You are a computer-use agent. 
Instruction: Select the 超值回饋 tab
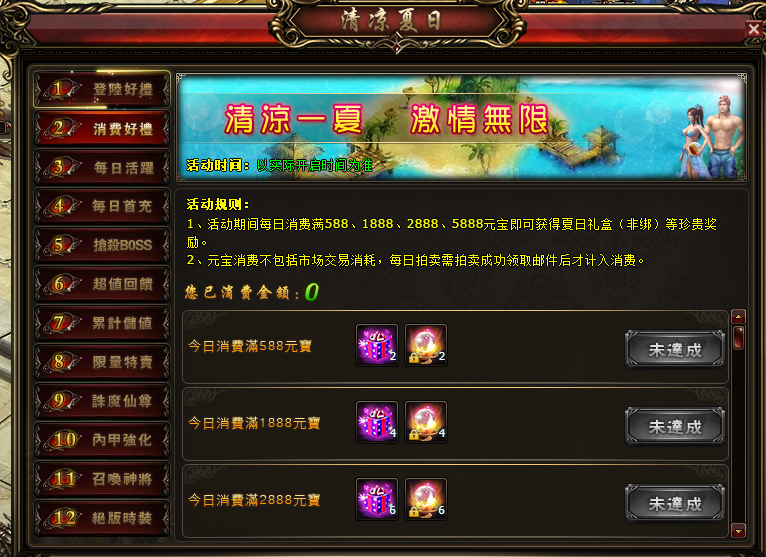[x=102, y=284]
